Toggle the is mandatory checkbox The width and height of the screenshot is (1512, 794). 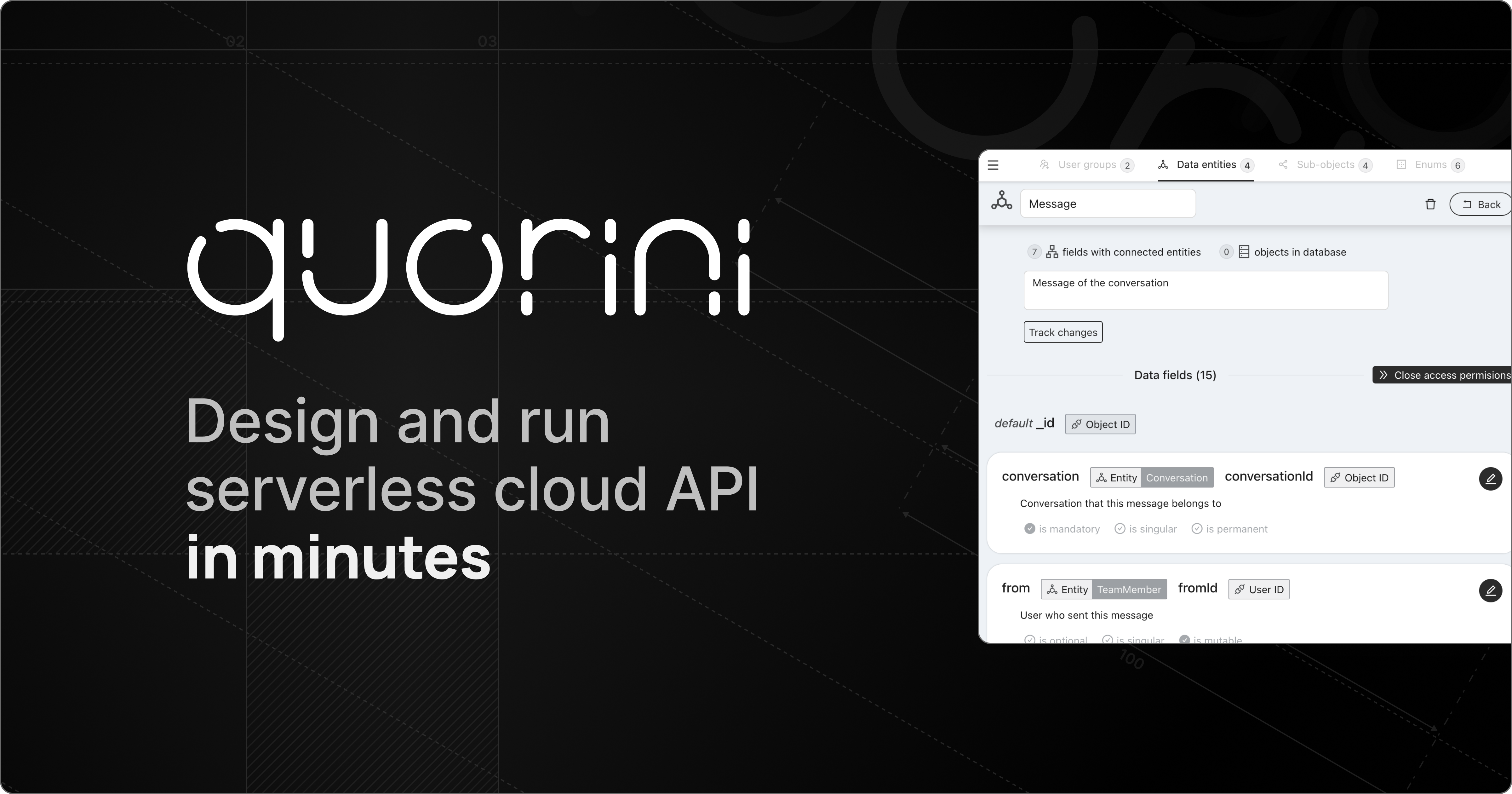coord(1029,529)
